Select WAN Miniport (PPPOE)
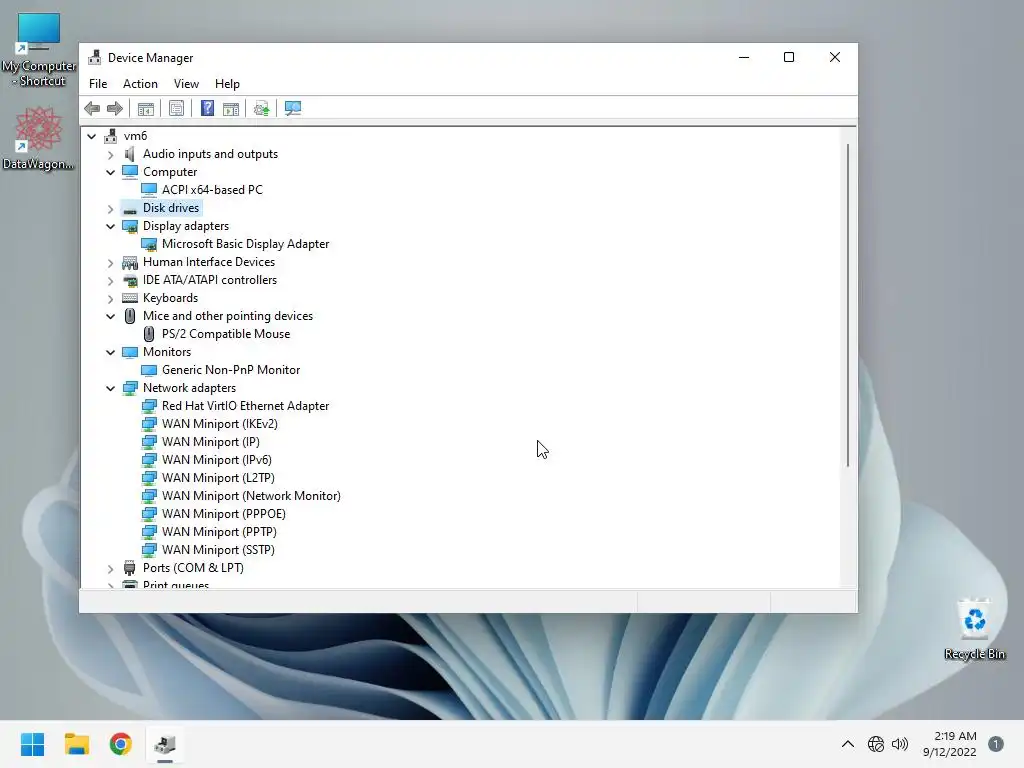 point(224,514)
